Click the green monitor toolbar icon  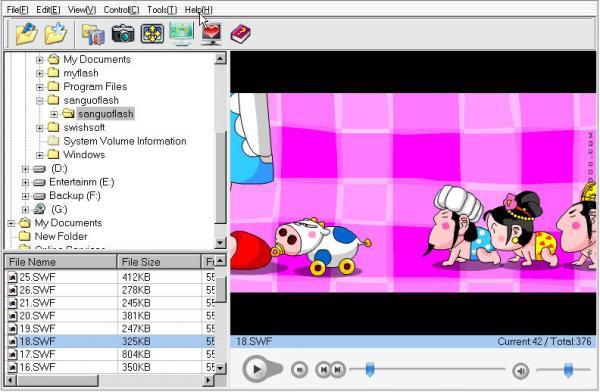(182, 34)
